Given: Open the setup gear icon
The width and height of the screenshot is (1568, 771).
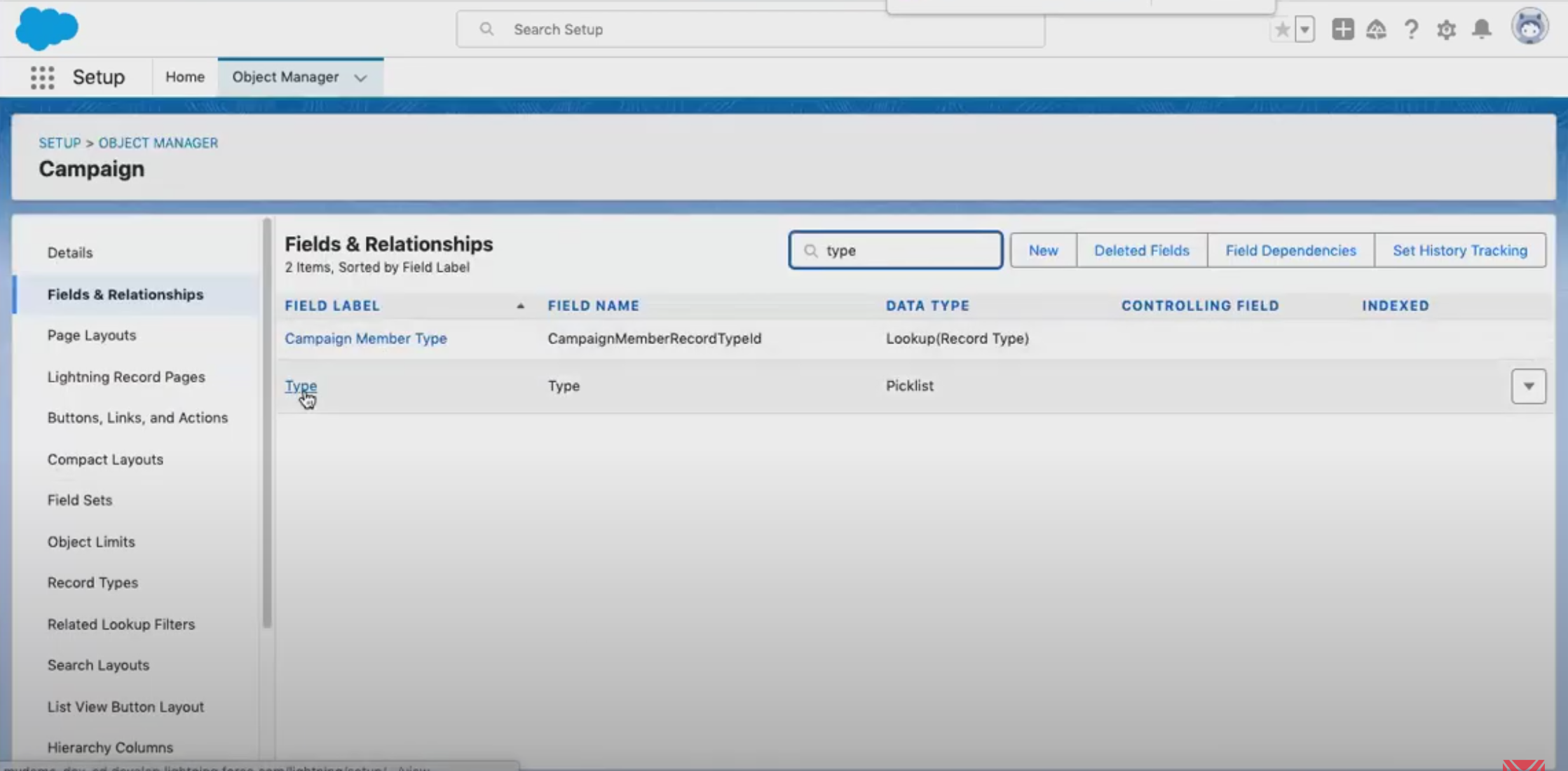Looking at the screenshot, I should [x=1446, y=29].
